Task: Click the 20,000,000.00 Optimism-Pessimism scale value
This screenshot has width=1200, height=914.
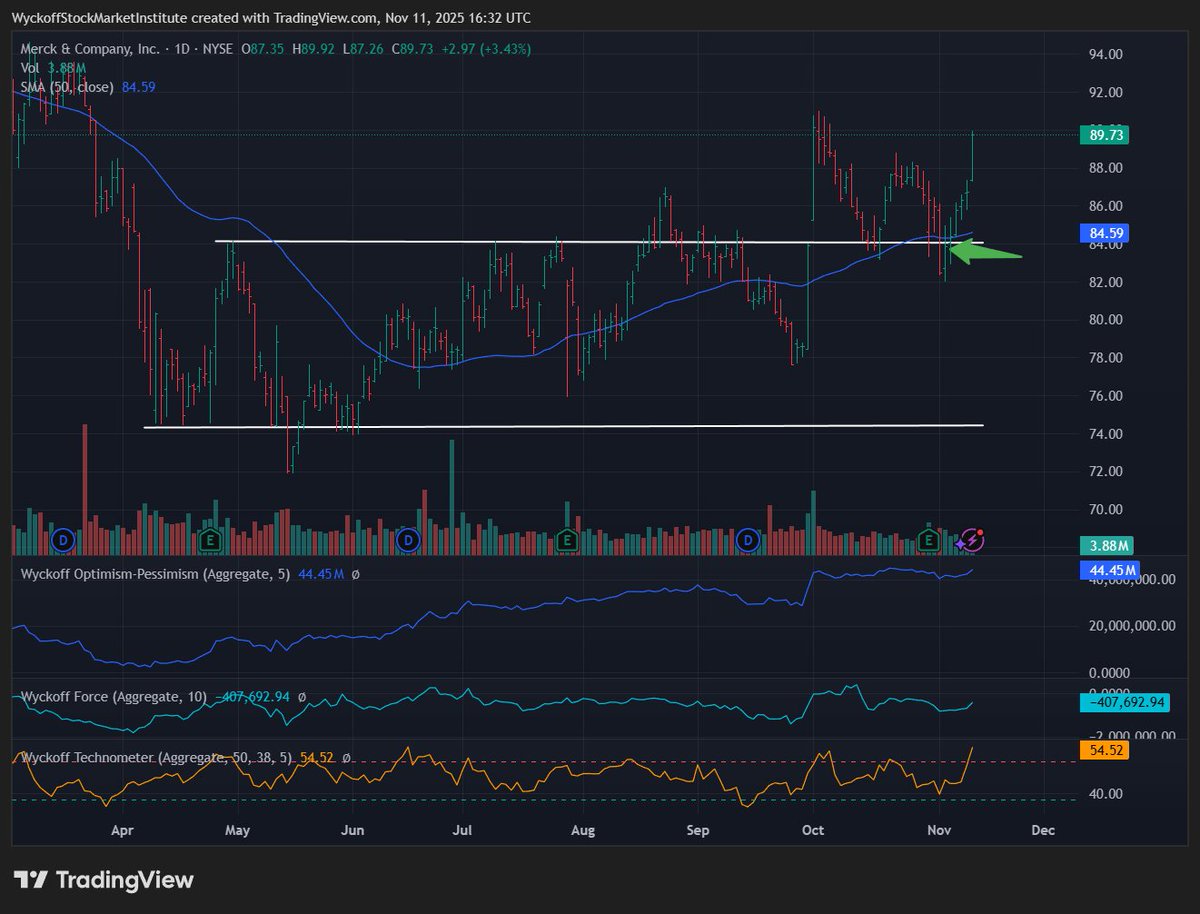Action: click(1131, 626)
